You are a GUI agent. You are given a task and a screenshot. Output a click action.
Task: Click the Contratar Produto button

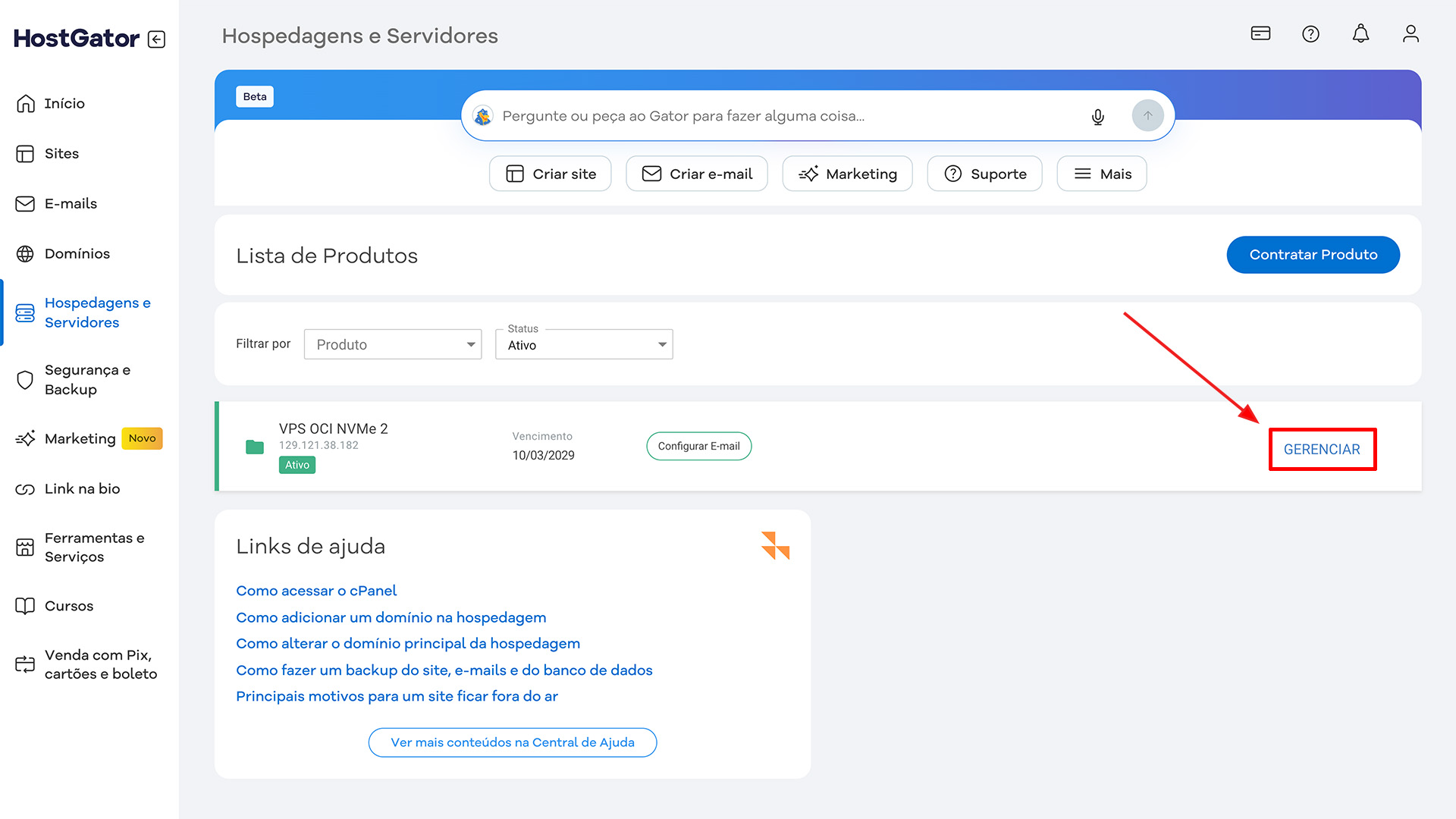click(1313, 255)
